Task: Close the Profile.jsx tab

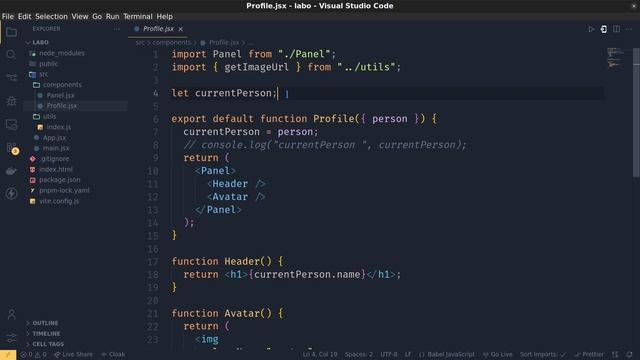Action: 180,29
